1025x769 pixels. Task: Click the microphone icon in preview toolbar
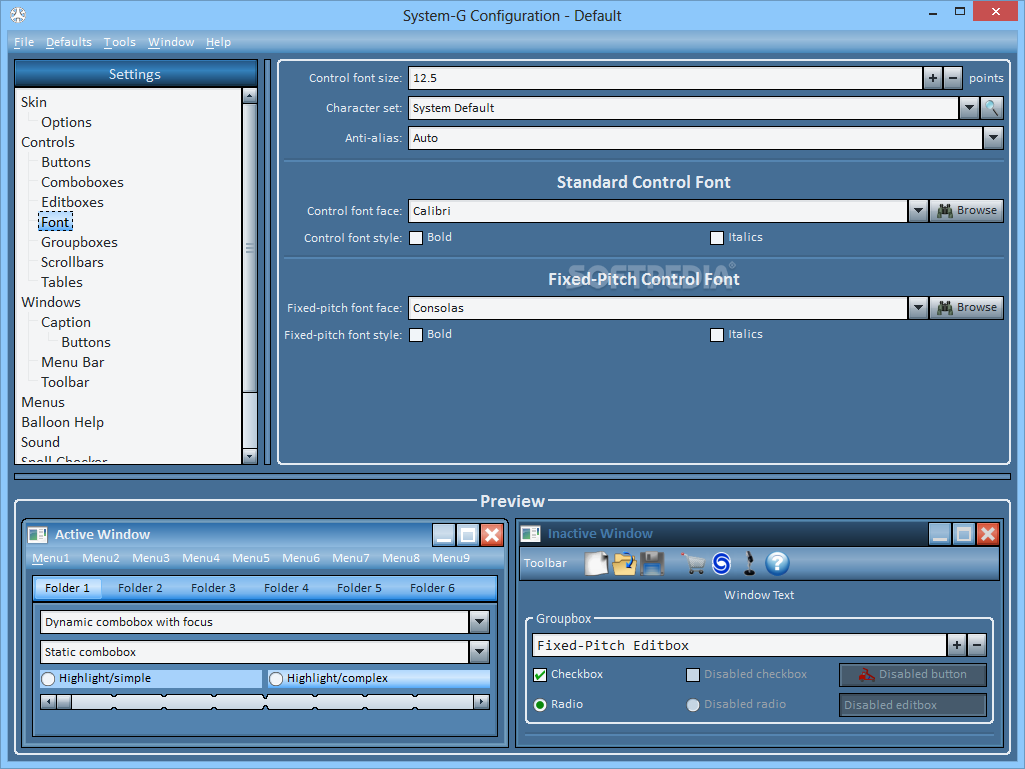click(750, 563)
